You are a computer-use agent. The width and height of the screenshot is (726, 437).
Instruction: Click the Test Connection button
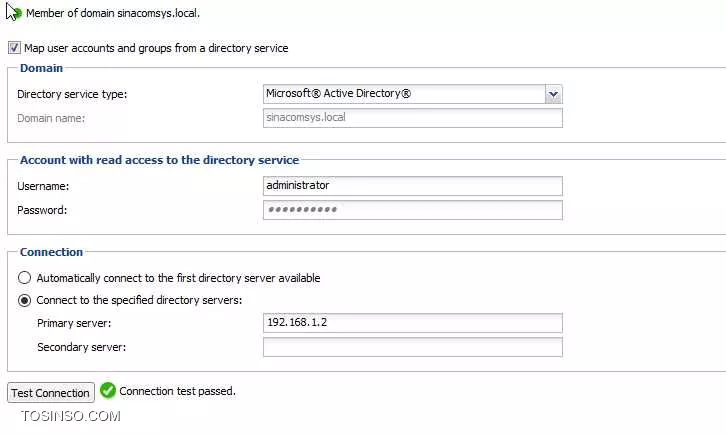[51, 393]
